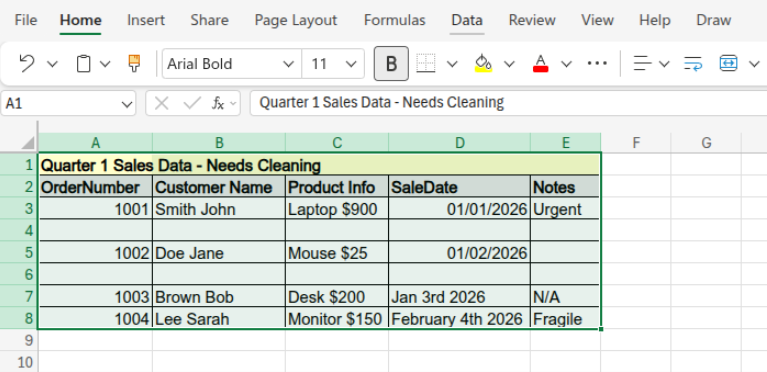
Task: Apply the red font color
Action: pyautogui.click(x=541, y=64)
